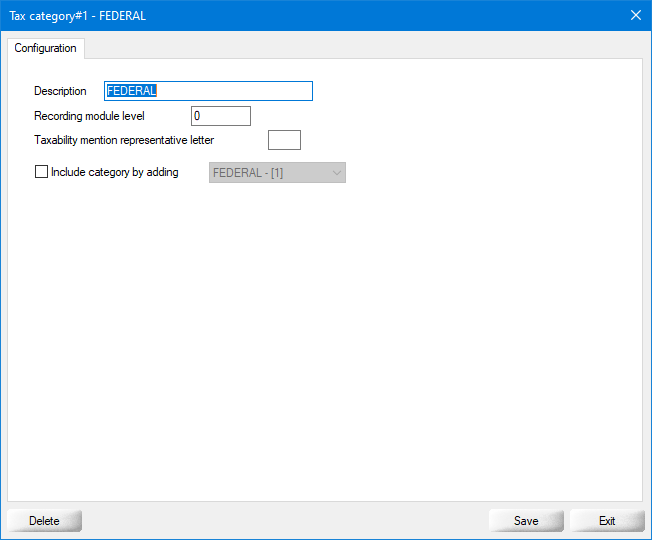Image resolution: width=652 pixels, height=540 pixels.
Task: Click the Description label
Action: pyautogui.click(x=60, y=91)
